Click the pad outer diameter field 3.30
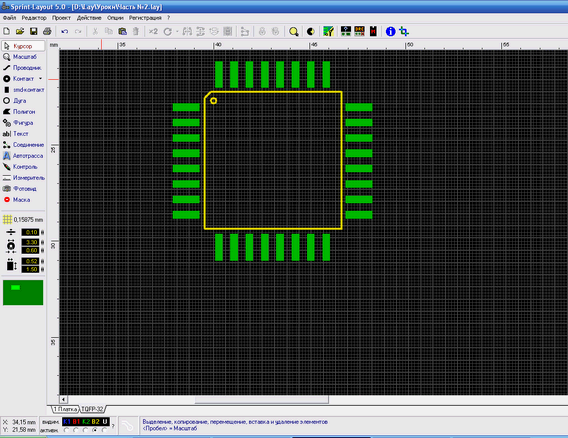The width and height of the screenshot is (568, 438). [x=30, y=242]
